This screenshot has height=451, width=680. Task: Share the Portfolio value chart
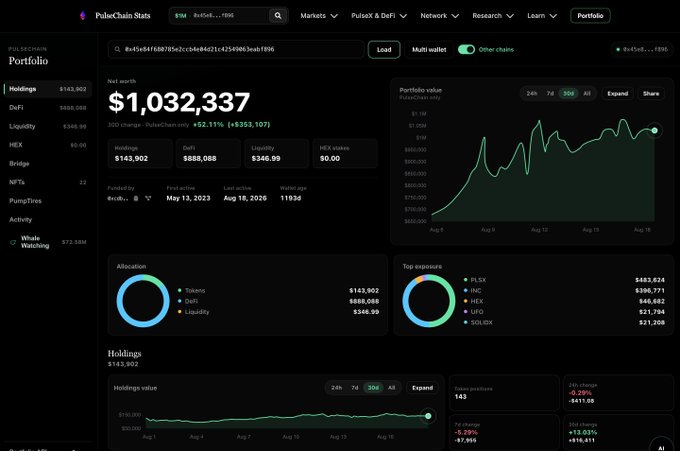[651, 94]
